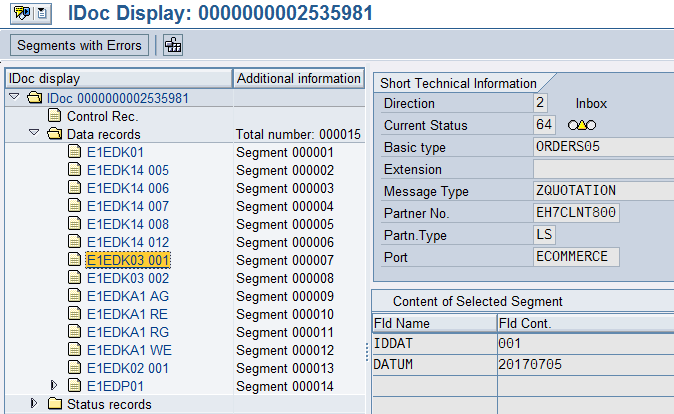
Task: Click the IDoc display column header
Action: point(118,78)
